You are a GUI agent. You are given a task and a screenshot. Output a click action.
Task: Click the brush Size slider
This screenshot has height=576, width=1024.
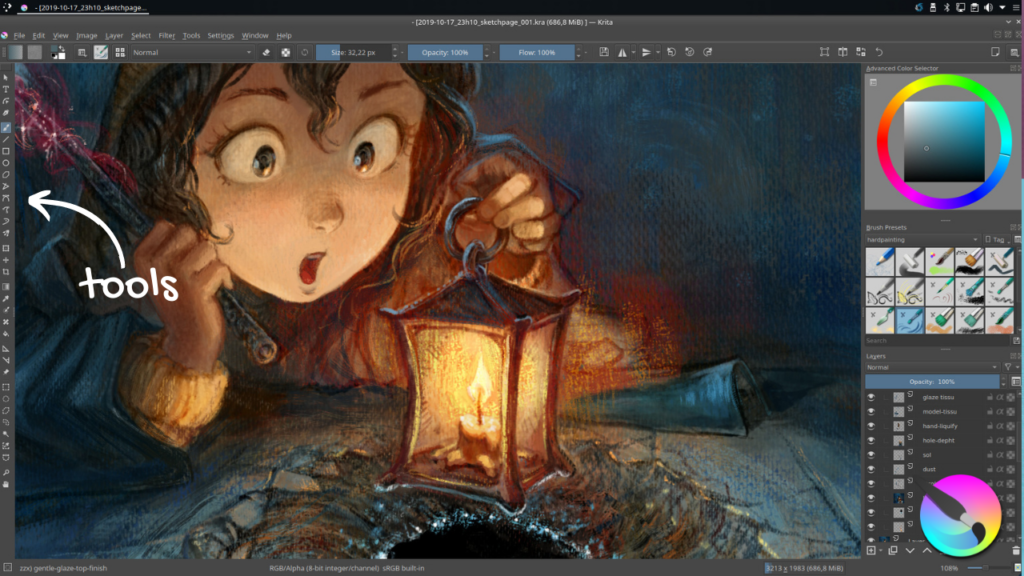[353, 52]
